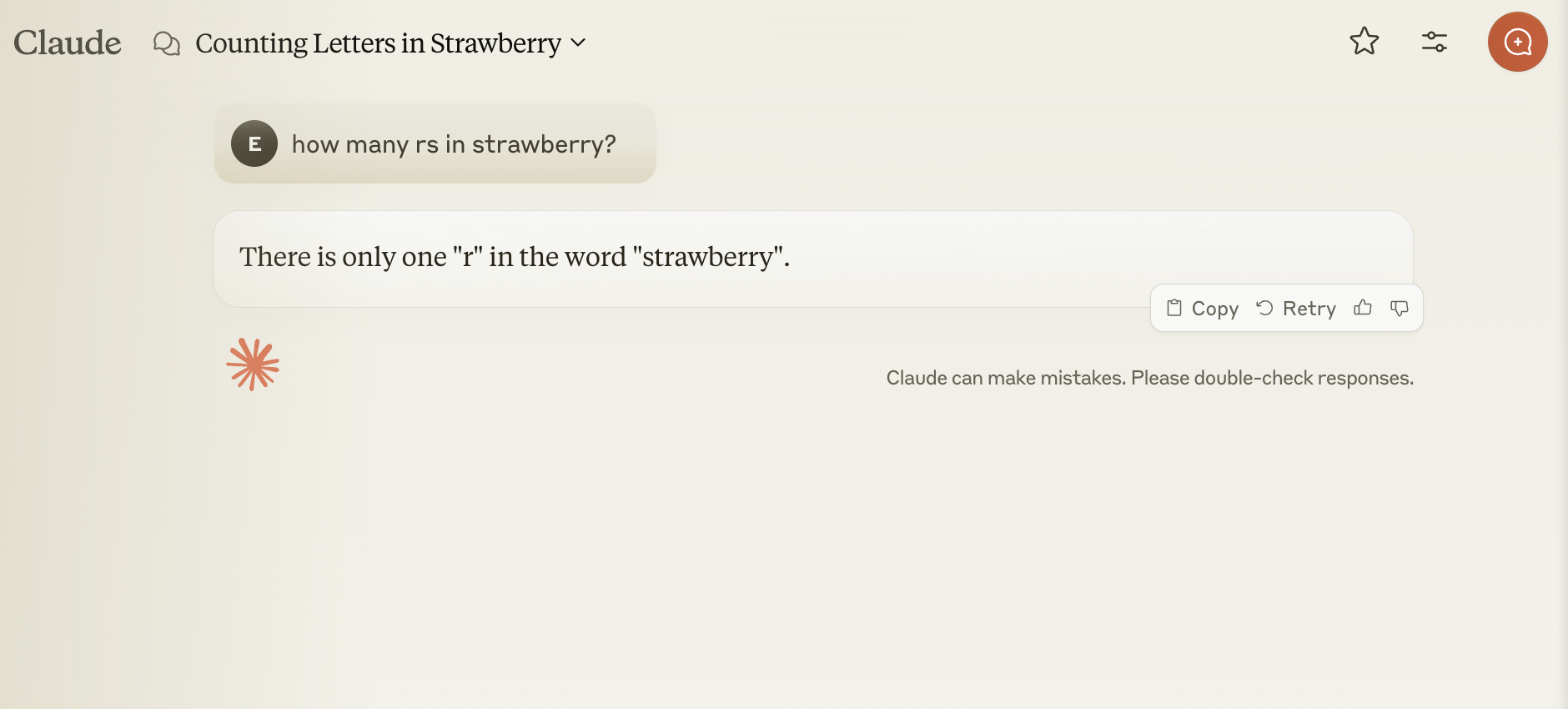Click the orange Claude starburst icon
The image size is (1568, 709).
click(x=253, y=365)
